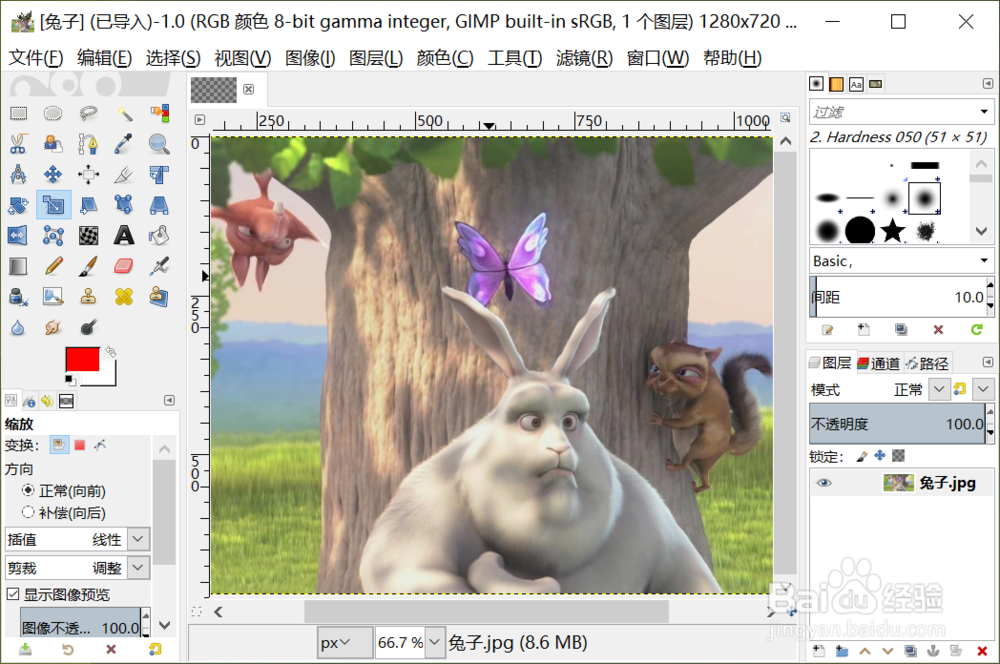
Task: Select the Free Select lasso tool
Action: click(x=88, y=114)
